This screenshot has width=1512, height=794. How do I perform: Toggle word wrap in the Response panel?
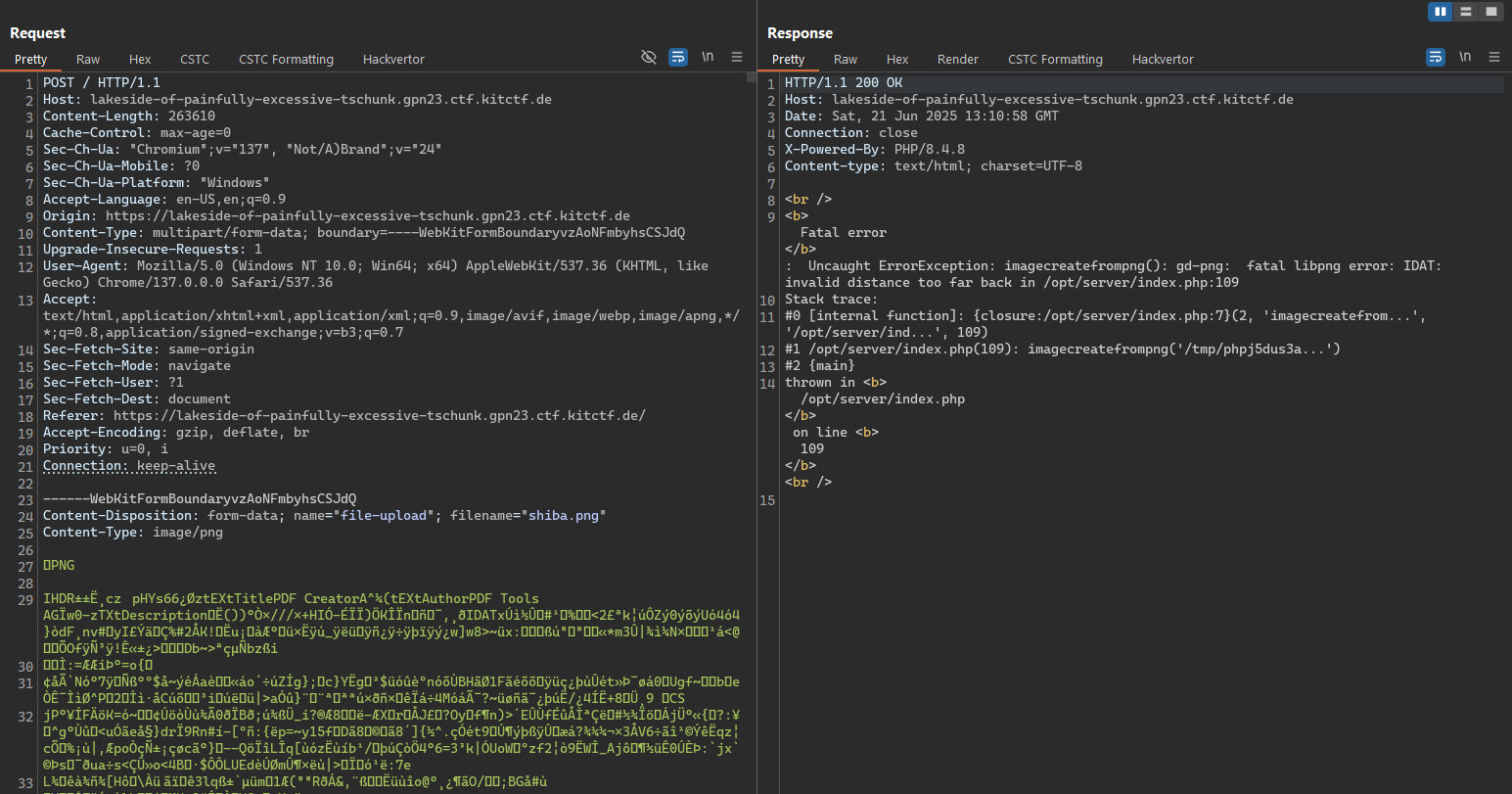tap(1436, 57)
